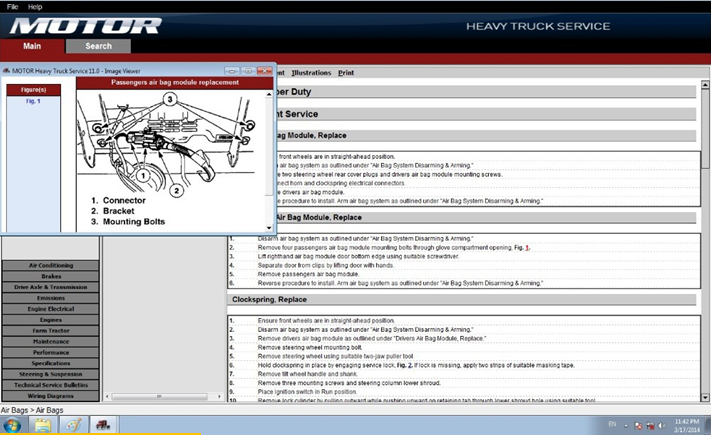This screenshot has height=435, width=711.
Task: Open the Help menu
Action: click(x=35, y=6)
